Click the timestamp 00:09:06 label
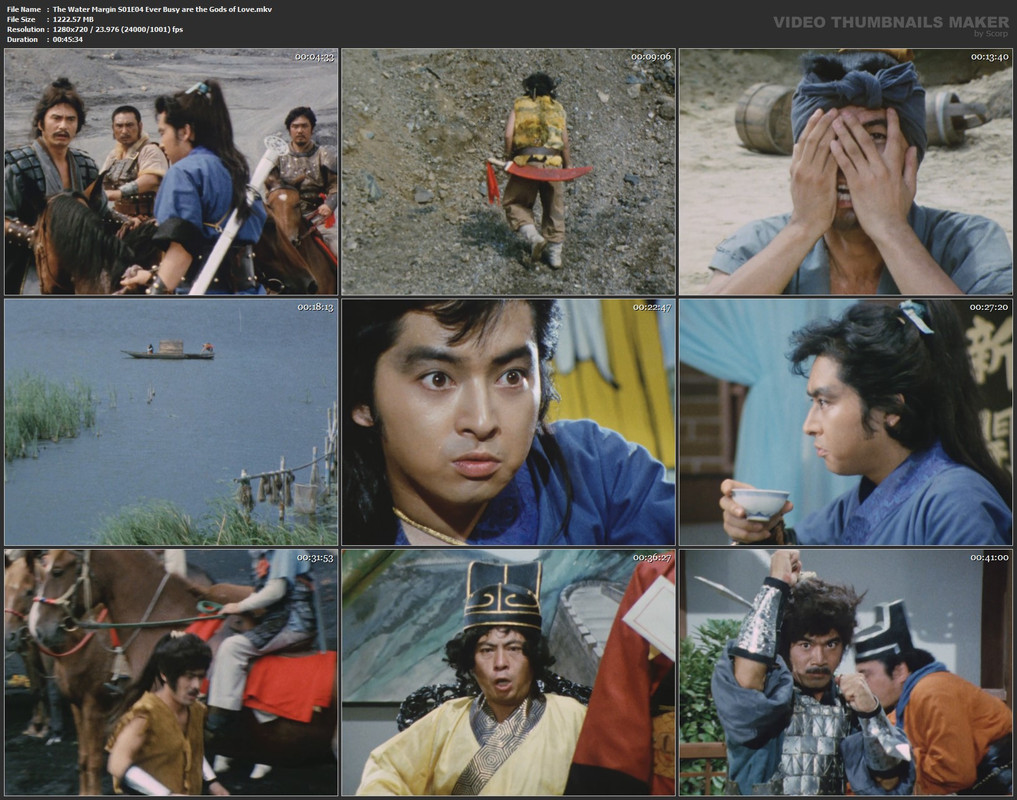Screen dimensions: 1017x800 pos(651,57)
